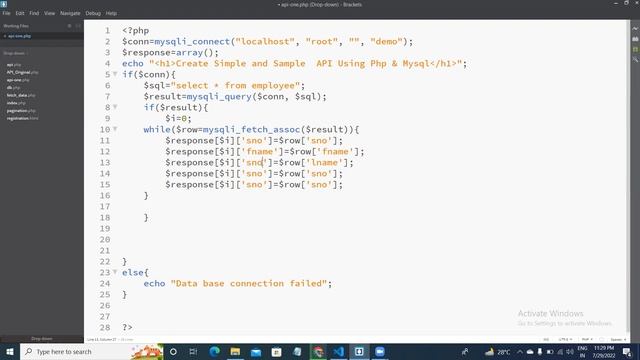Click line number 13 in gutter
This screenshot has height=360, width=640.
(105, 162)
